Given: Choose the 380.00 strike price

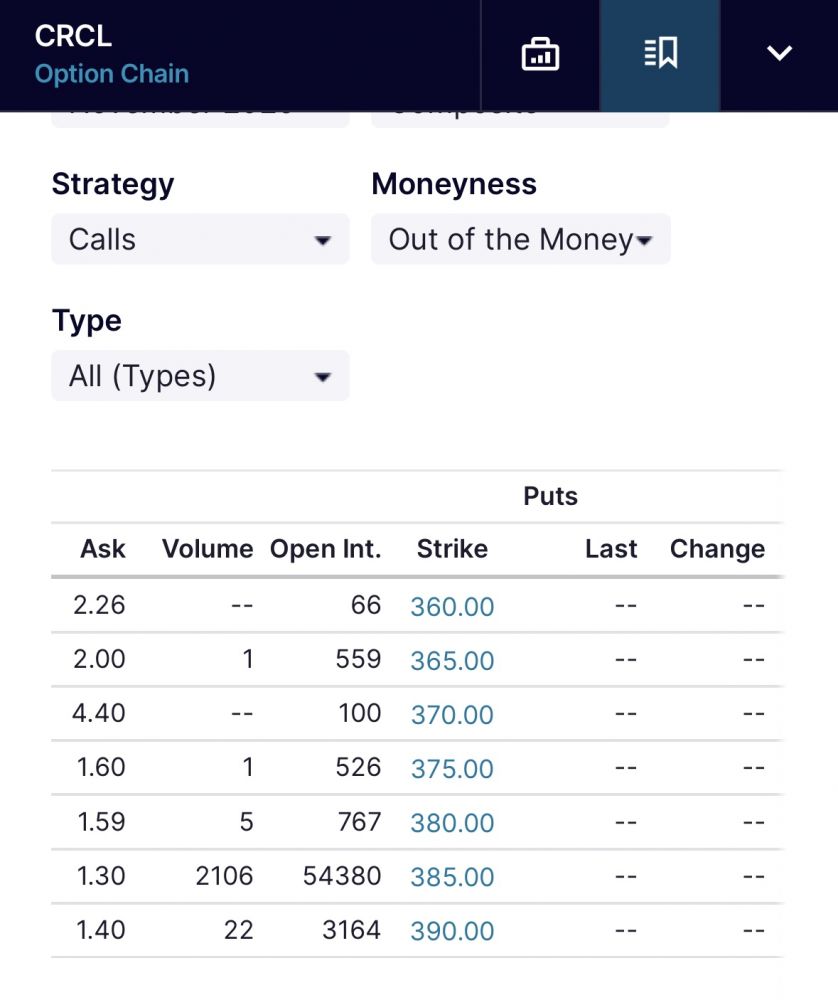Looking at the screenshot, I should pos(452,823).
